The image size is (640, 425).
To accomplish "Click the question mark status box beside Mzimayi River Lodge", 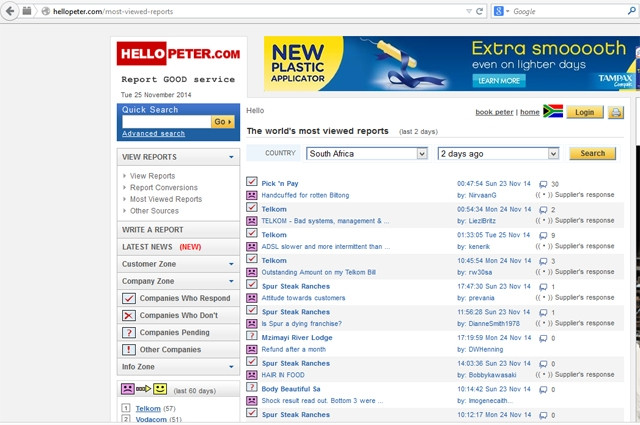I will pos(252,337).
